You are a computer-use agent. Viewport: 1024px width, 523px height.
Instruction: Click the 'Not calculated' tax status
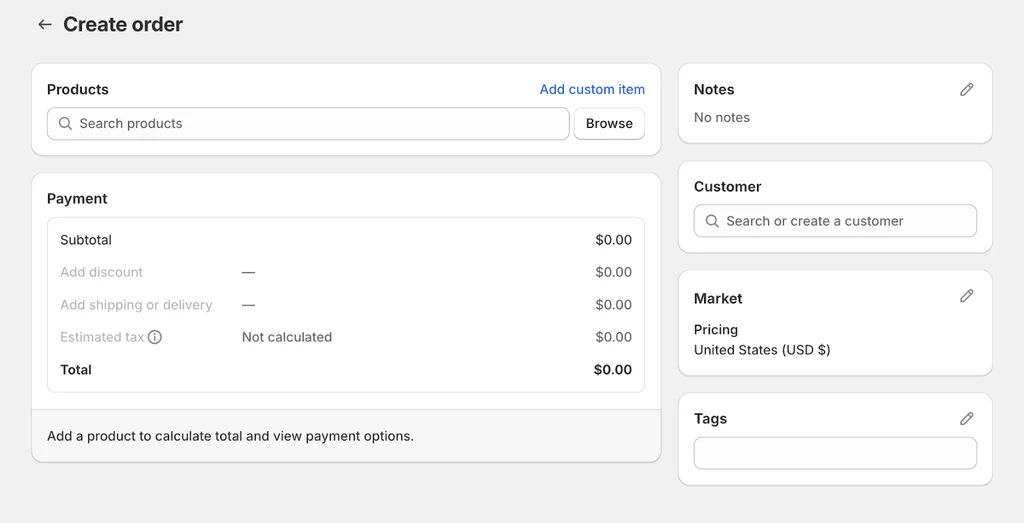287,338
